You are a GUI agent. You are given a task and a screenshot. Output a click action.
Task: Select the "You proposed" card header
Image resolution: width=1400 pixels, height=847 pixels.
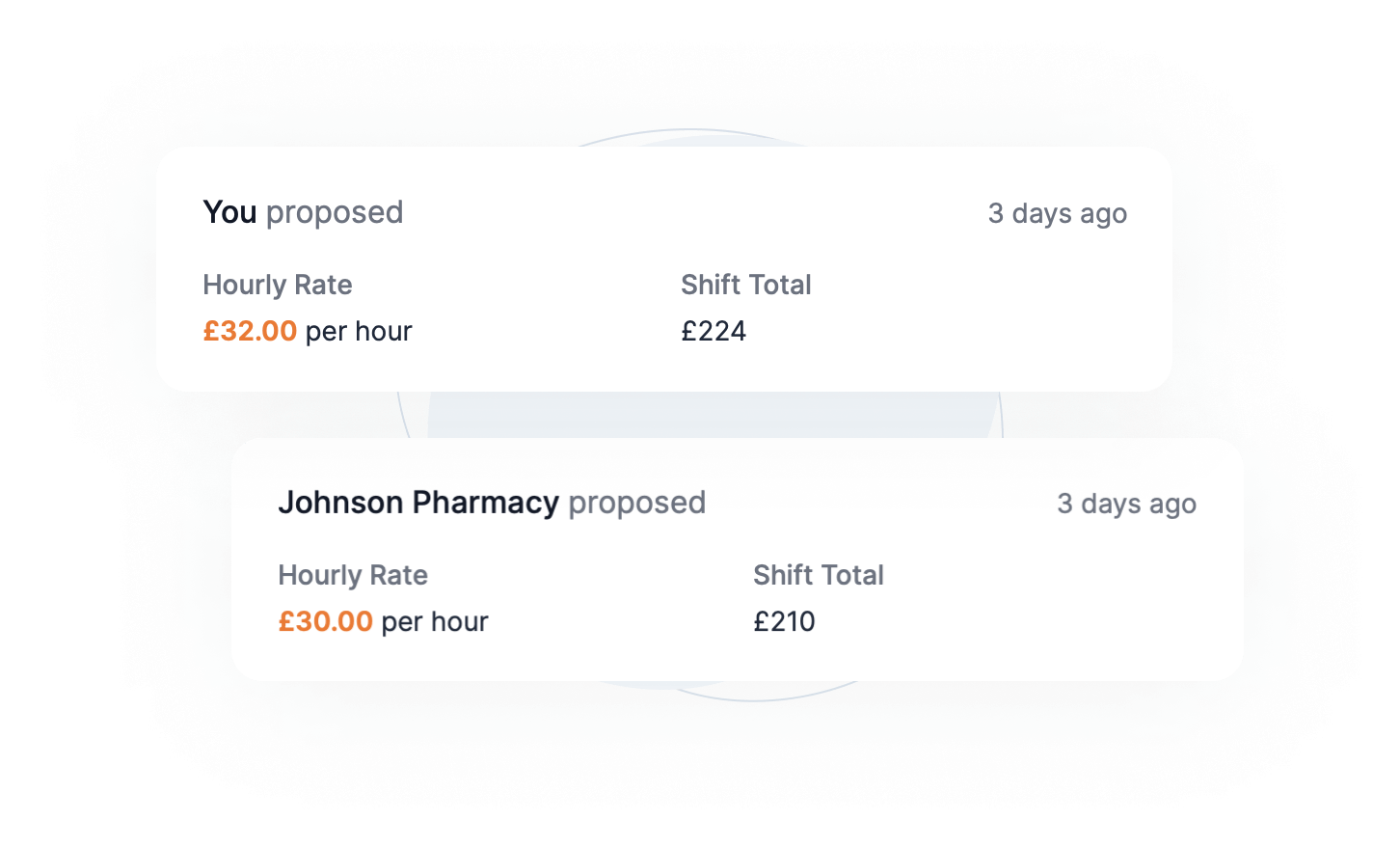pyautogui.click(x=302, y=212)
